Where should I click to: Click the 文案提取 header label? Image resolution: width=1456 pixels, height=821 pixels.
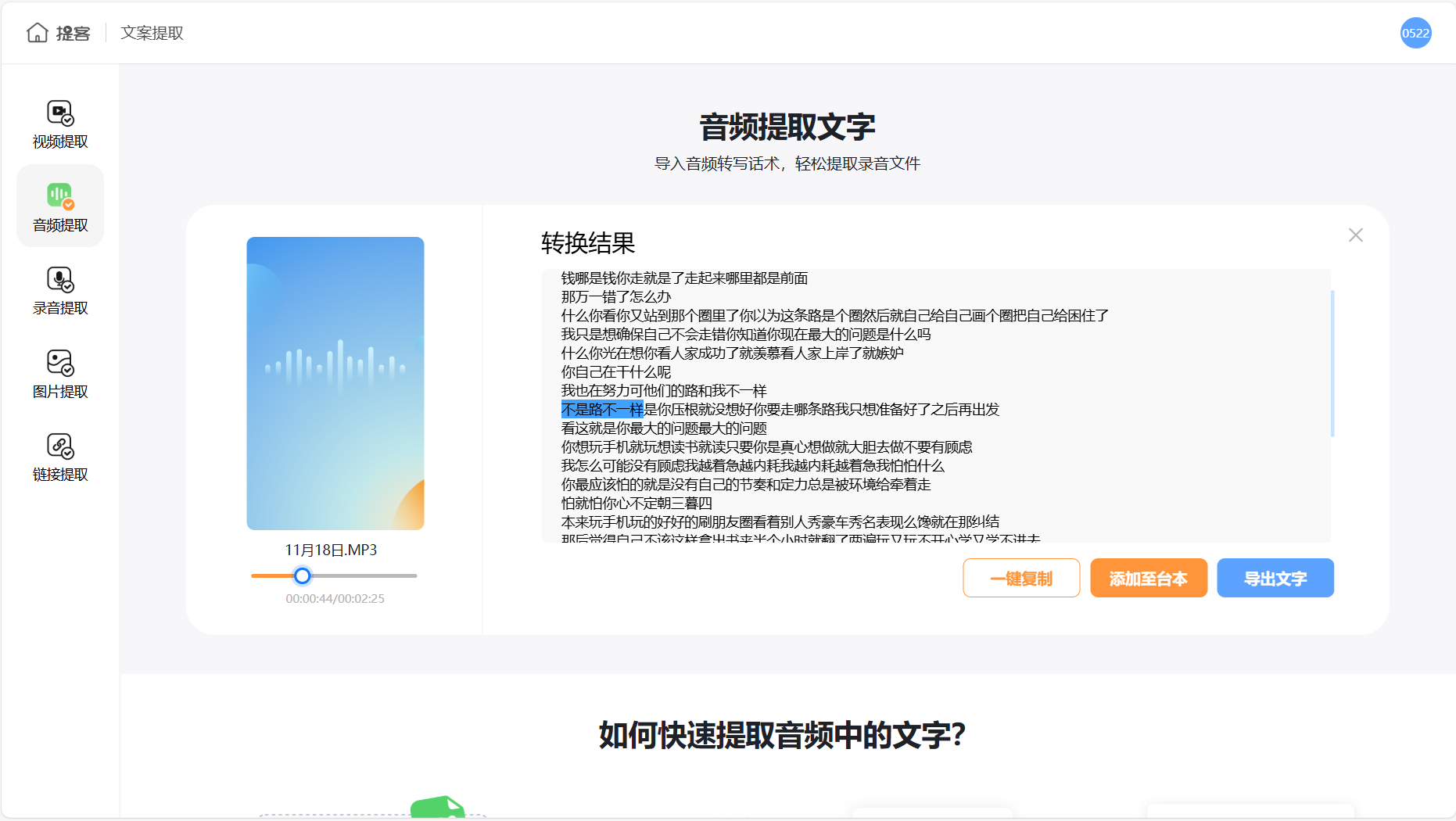152,33
